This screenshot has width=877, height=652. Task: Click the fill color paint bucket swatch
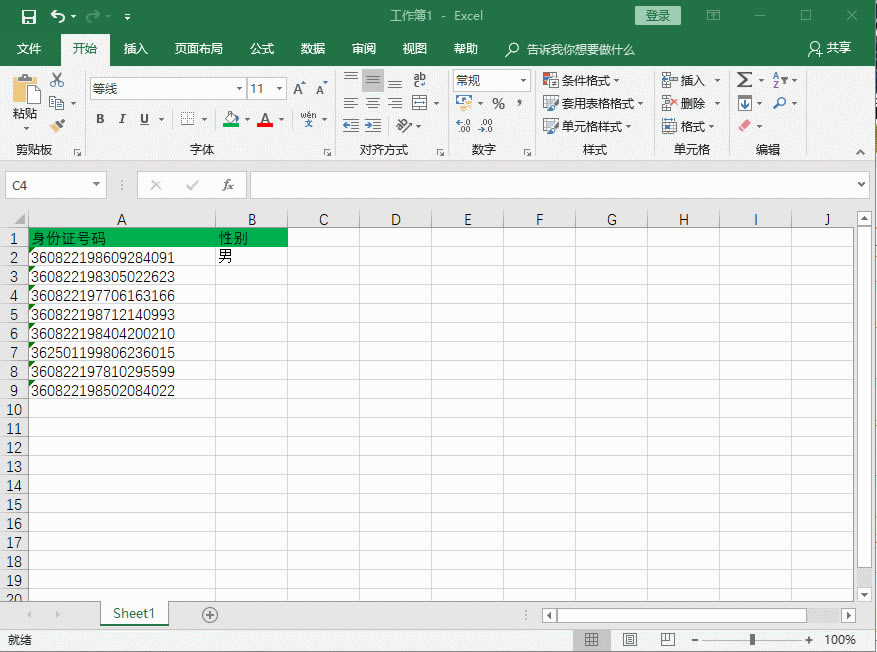coord(231,119)
